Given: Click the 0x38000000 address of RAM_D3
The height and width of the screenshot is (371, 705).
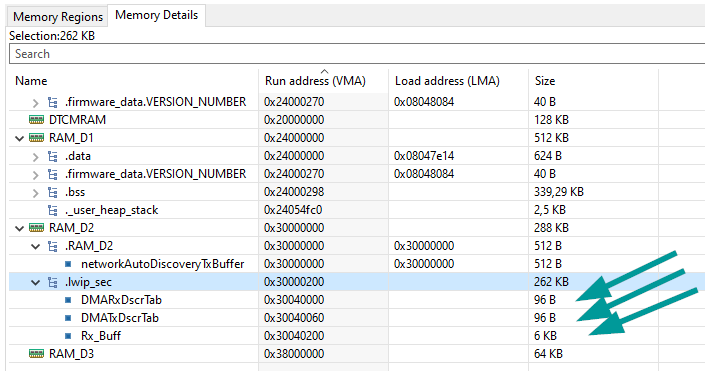Looking at the screenshot, I should click(294, 354).
